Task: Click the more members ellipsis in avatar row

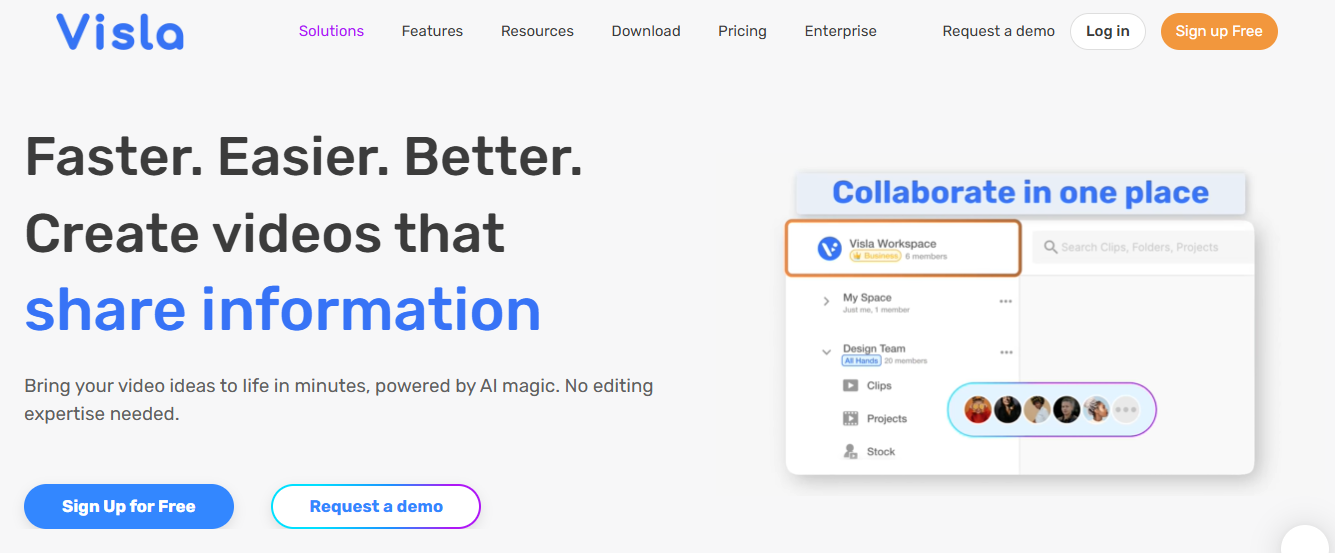Action: click(1126, 410)
